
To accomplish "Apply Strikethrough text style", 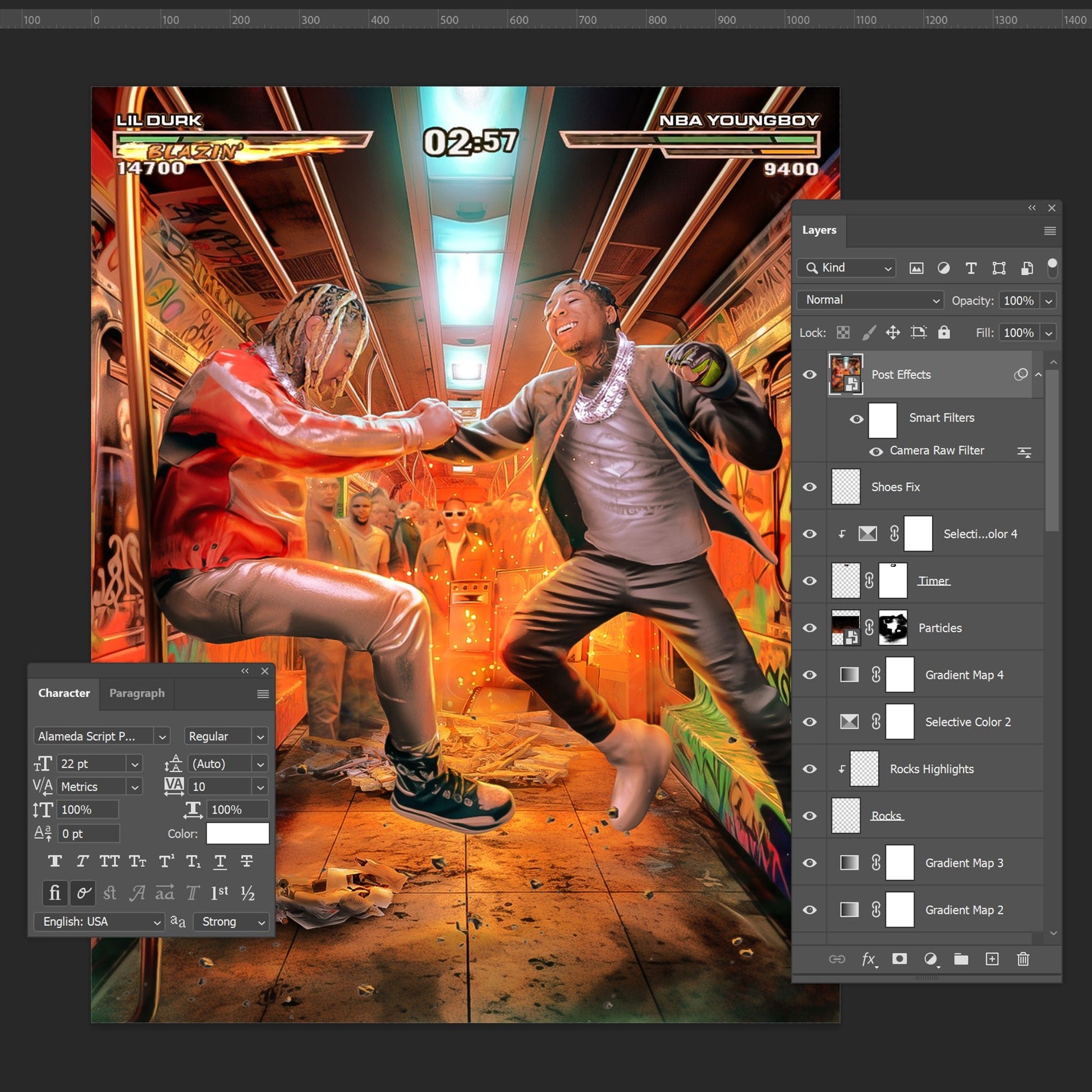I will [247, 861].
